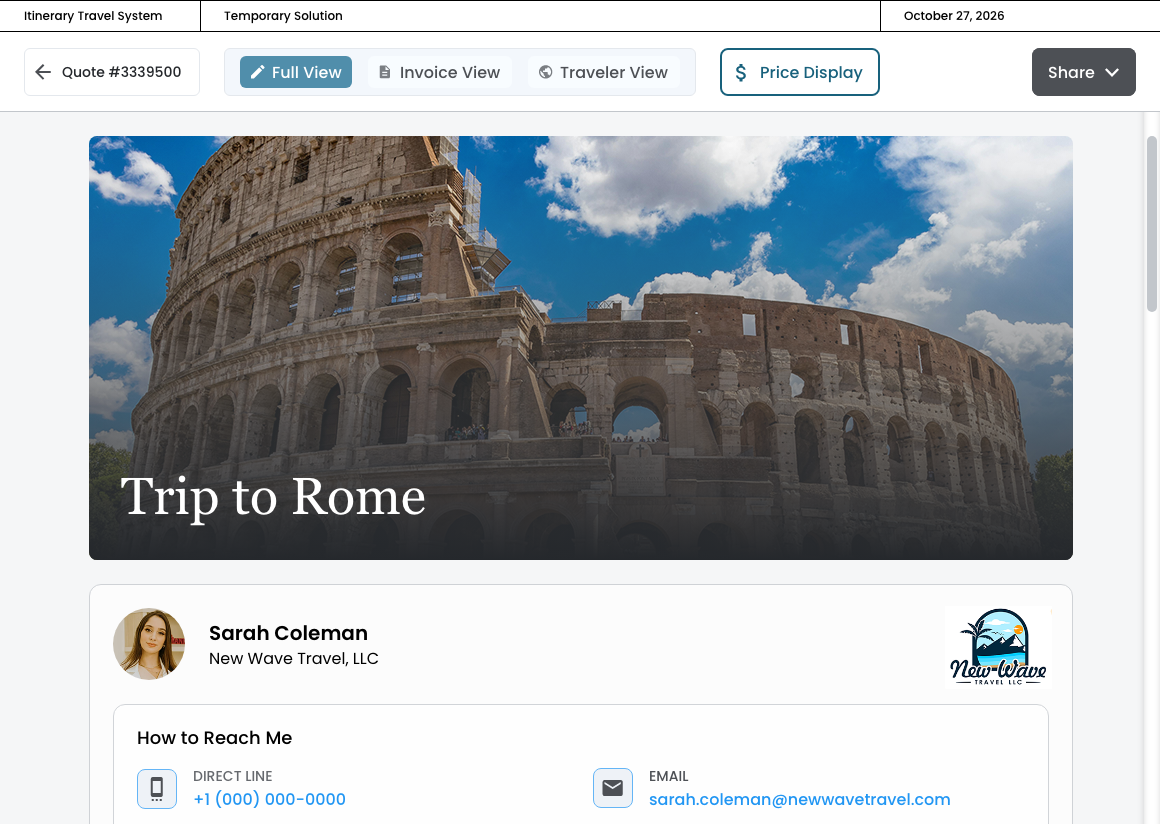Viewport: 1160px width, 824px height.
Task: Click the envelope icon beside Email
Action: [x=613, y=788]
